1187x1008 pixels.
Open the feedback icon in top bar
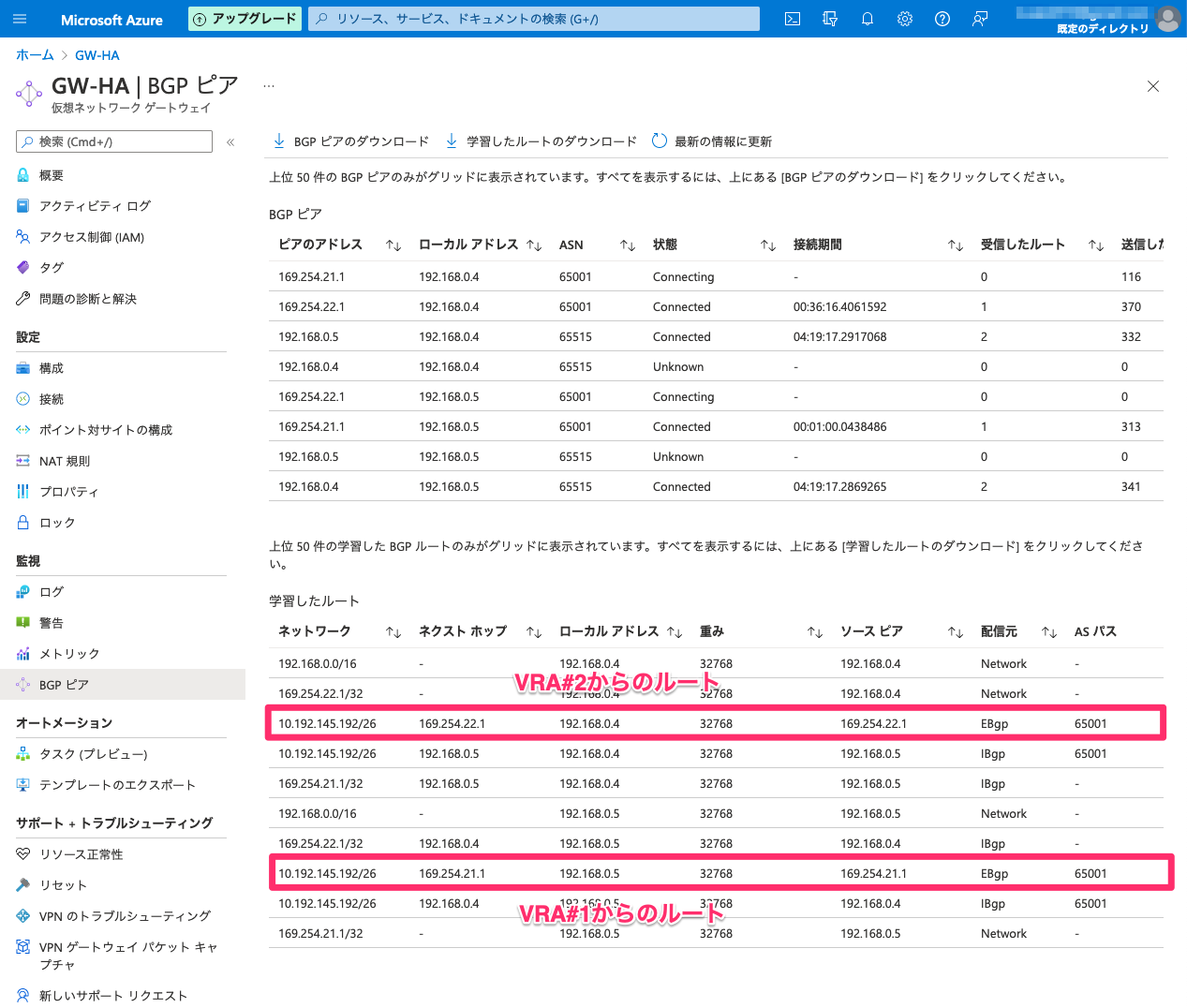click(980, 19)
